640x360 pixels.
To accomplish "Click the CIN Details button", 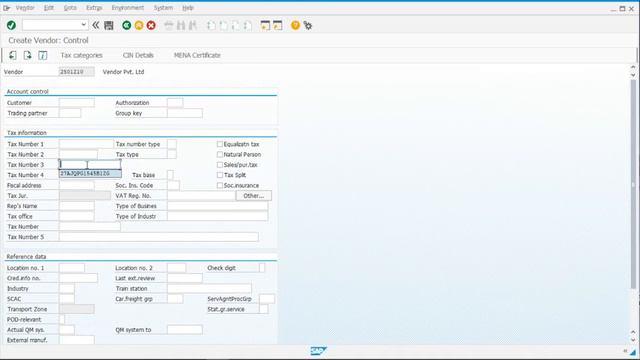I will (138, 55).
